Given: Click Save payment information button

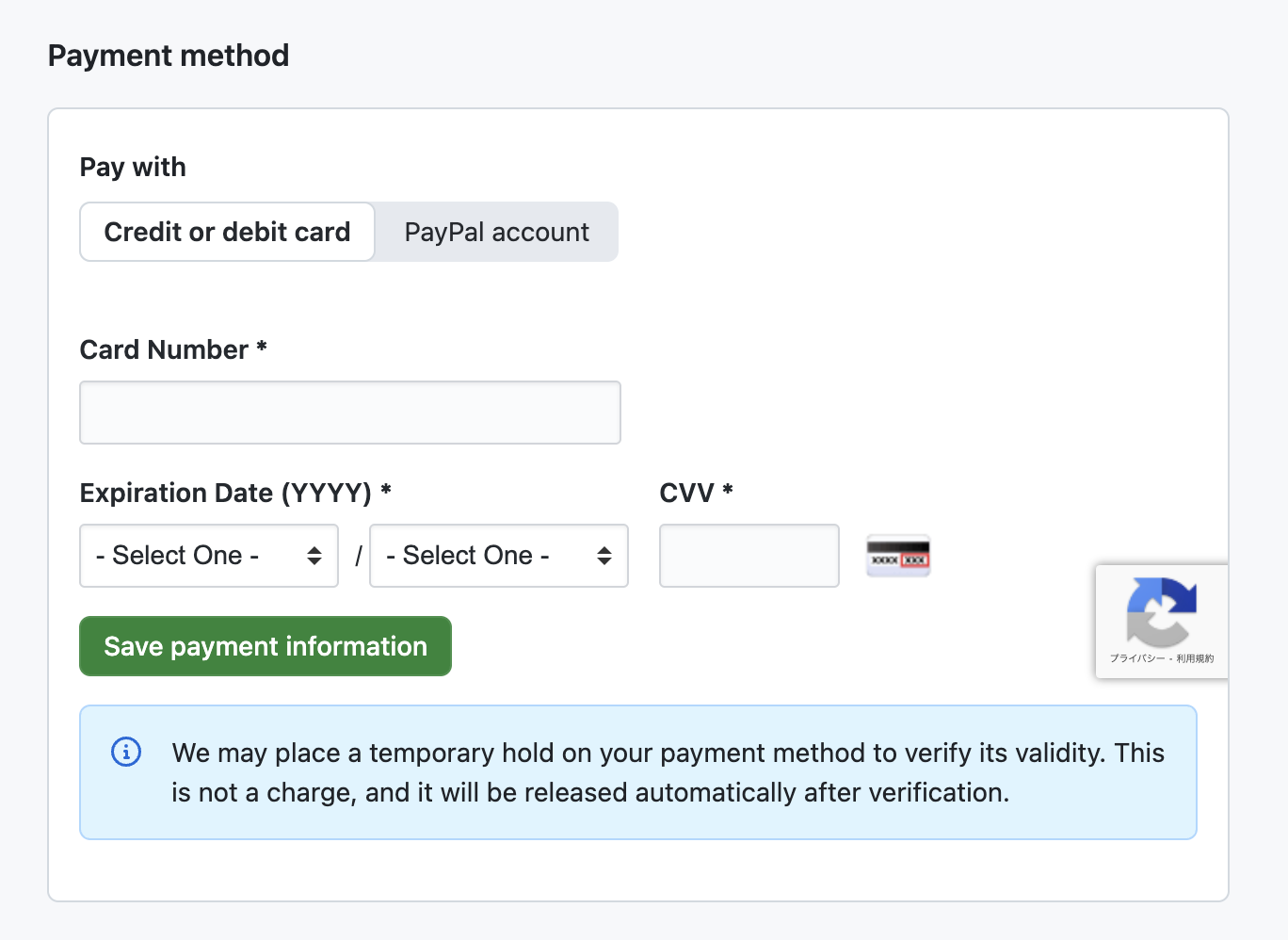Looking at the screenshot, I should (x=266, y=646).
